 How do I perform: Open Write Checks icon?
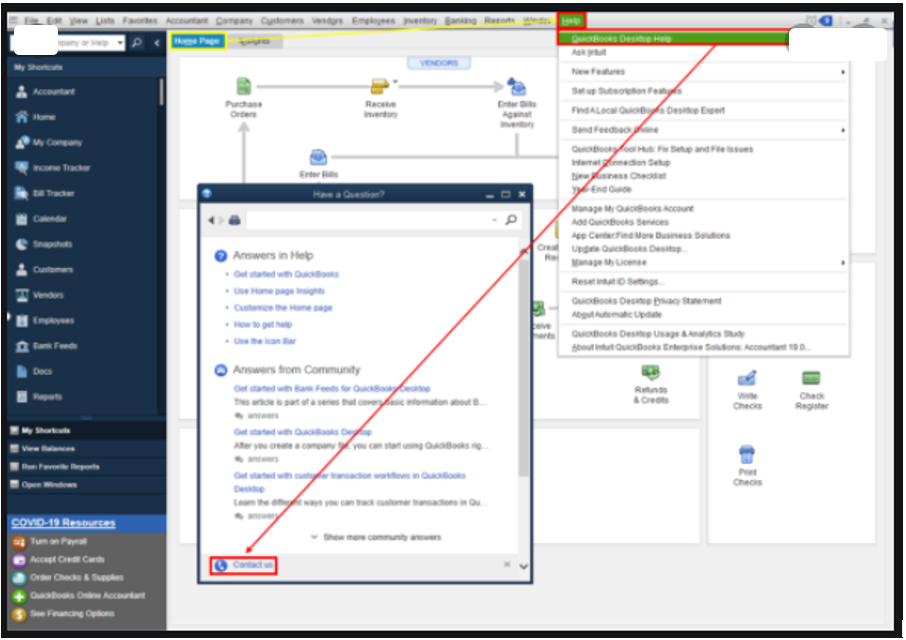[x=747, y=378]
